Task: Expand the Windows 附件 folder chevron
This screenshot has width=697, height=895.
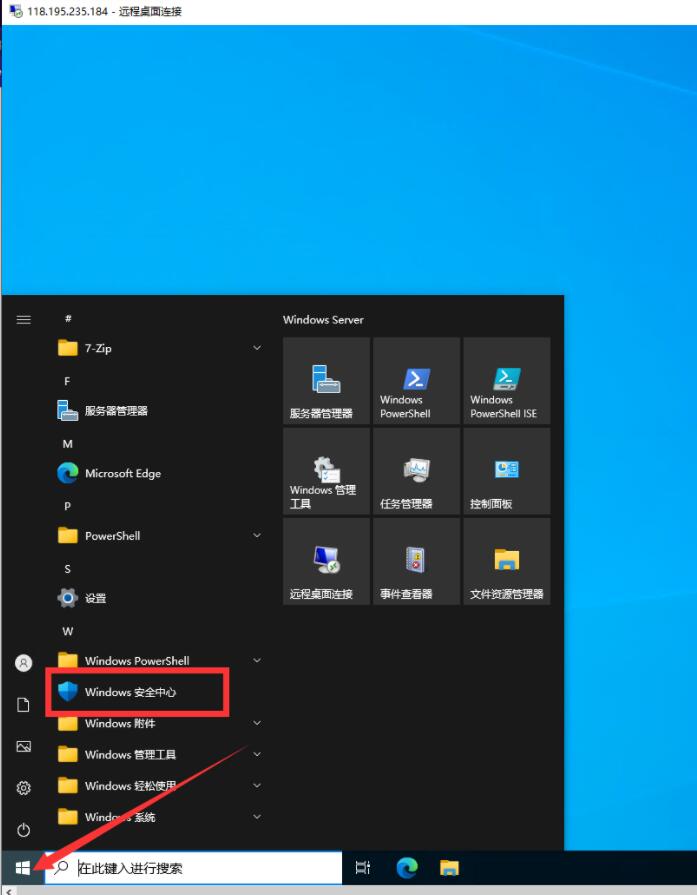Action: pos(257,723)
